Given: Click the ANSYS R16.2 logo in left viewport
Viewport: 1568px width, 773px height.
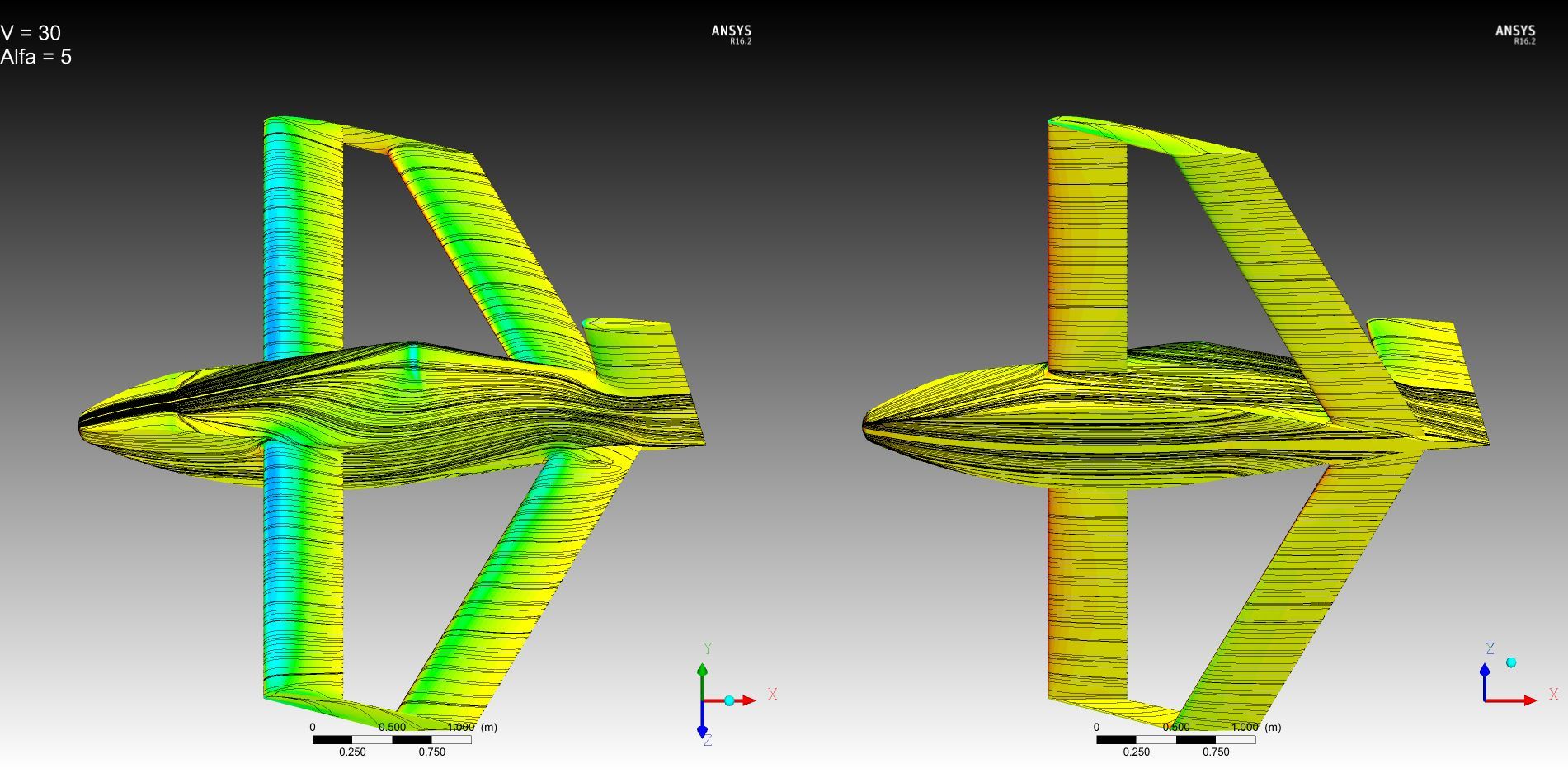Looking at the screenshot, I should pos(732,34).
